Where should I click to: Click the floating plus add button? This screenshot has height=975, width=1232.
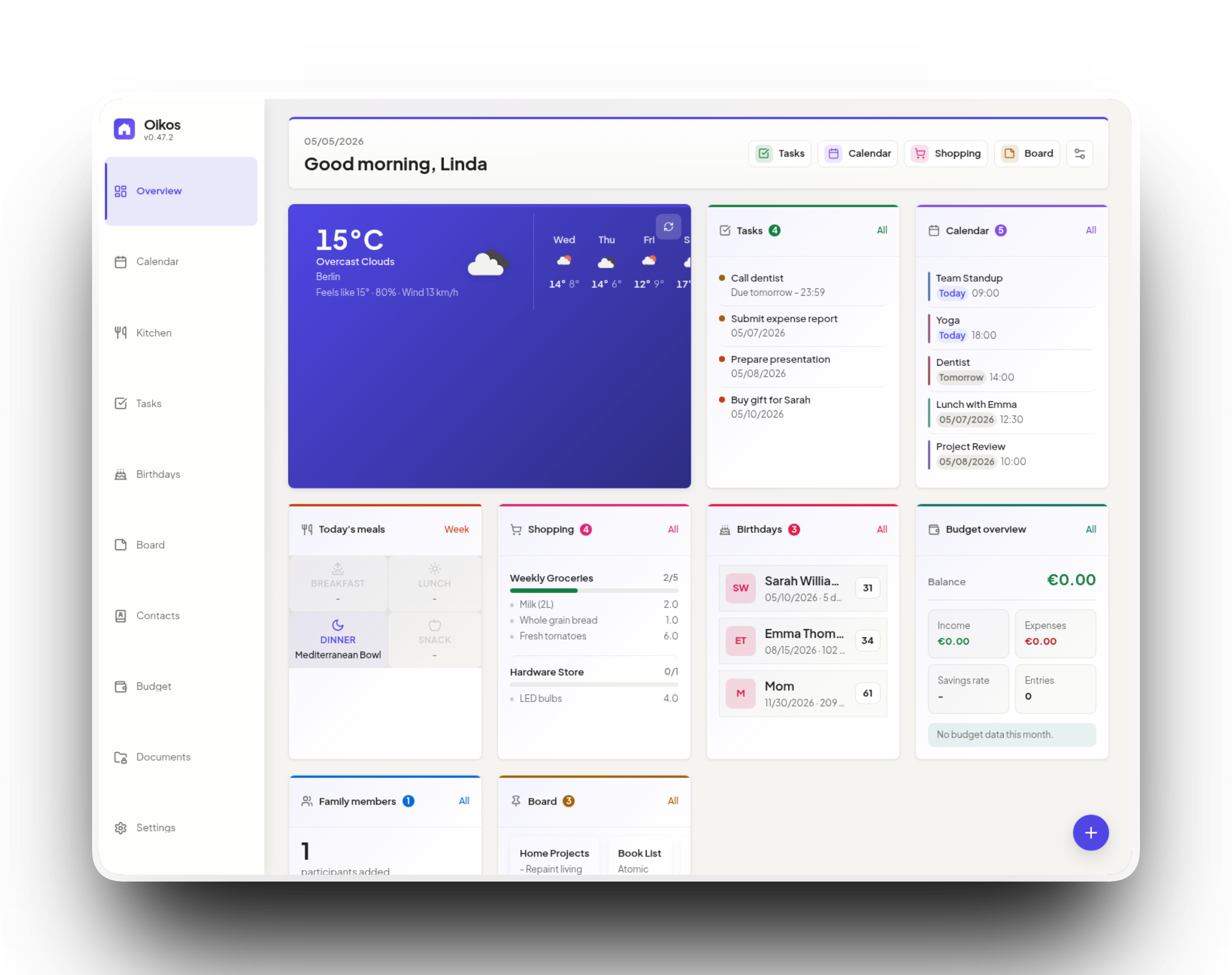click(x=1090, y=833)
